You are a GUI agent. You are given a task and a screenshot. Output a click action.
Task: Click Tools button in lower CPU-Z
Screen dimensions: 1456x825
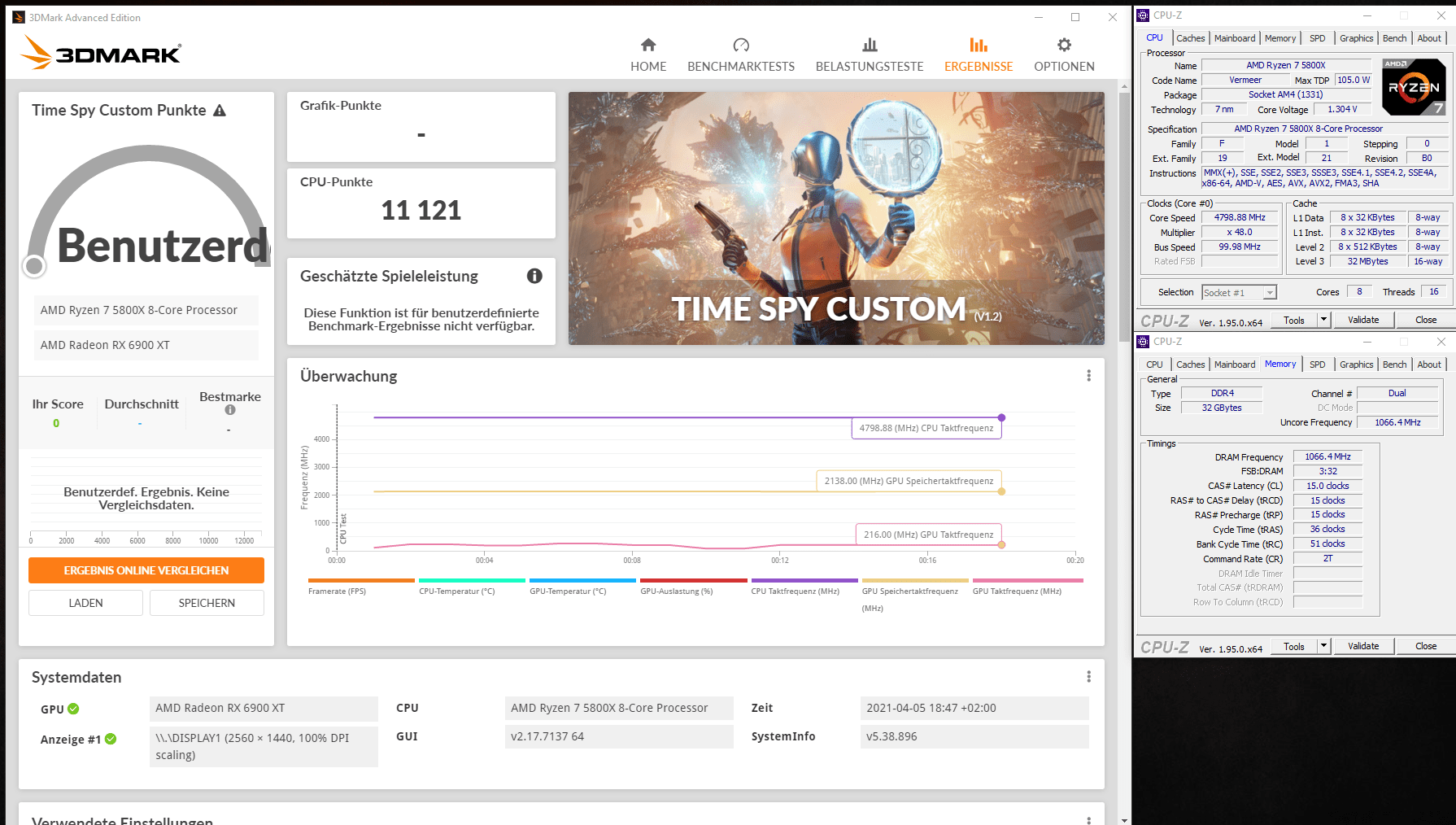(x=1293, y=646)
